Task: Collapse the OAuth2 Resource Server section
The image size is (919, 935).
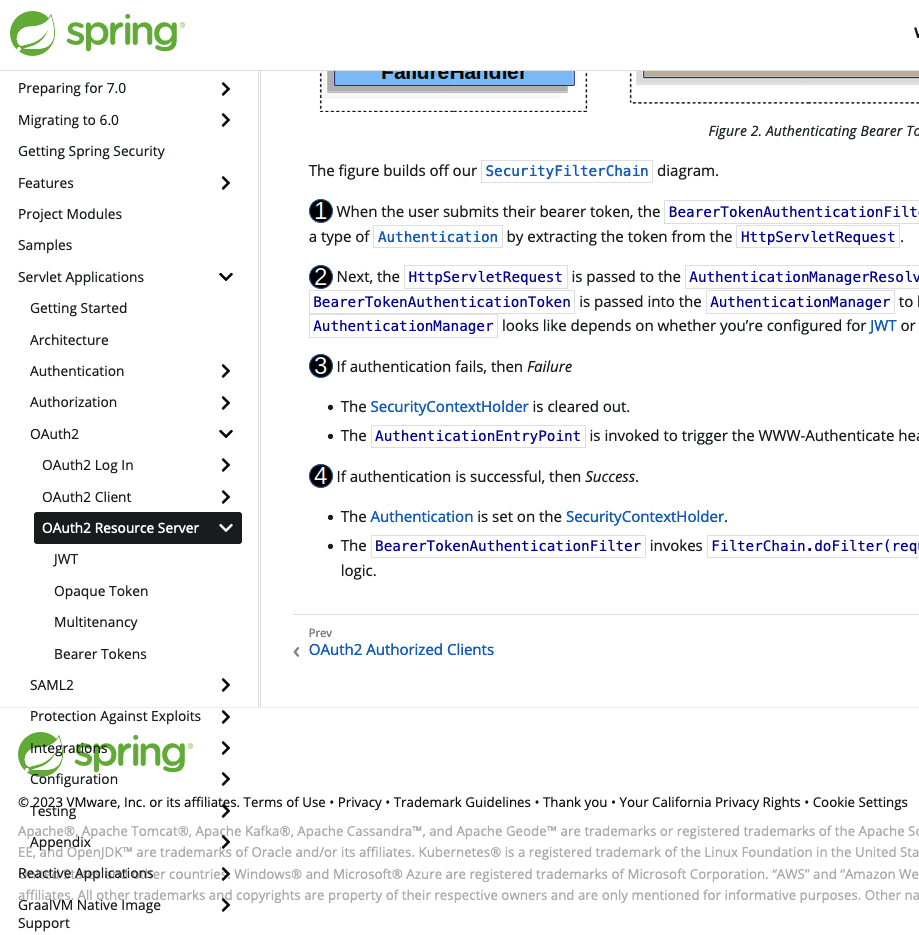Action: click(x=225, y=528)
